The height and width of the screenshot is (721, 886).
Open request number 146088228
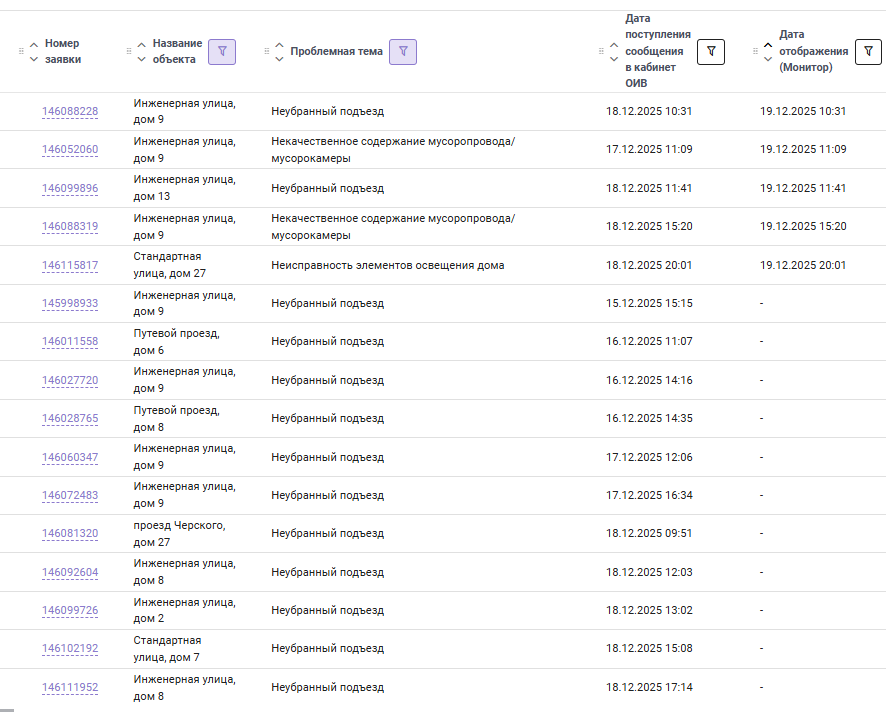pos(70,111)
